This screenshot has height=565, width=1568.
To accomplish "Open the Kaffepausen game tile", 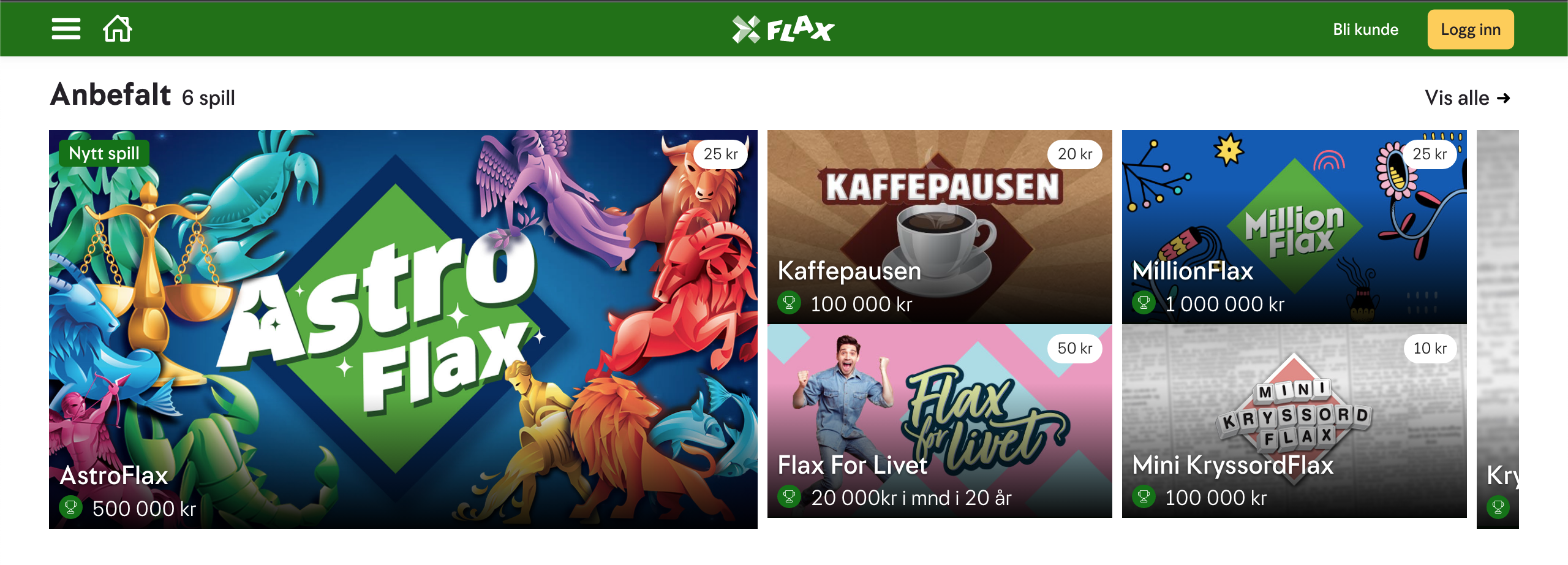I will pos(940,227).
